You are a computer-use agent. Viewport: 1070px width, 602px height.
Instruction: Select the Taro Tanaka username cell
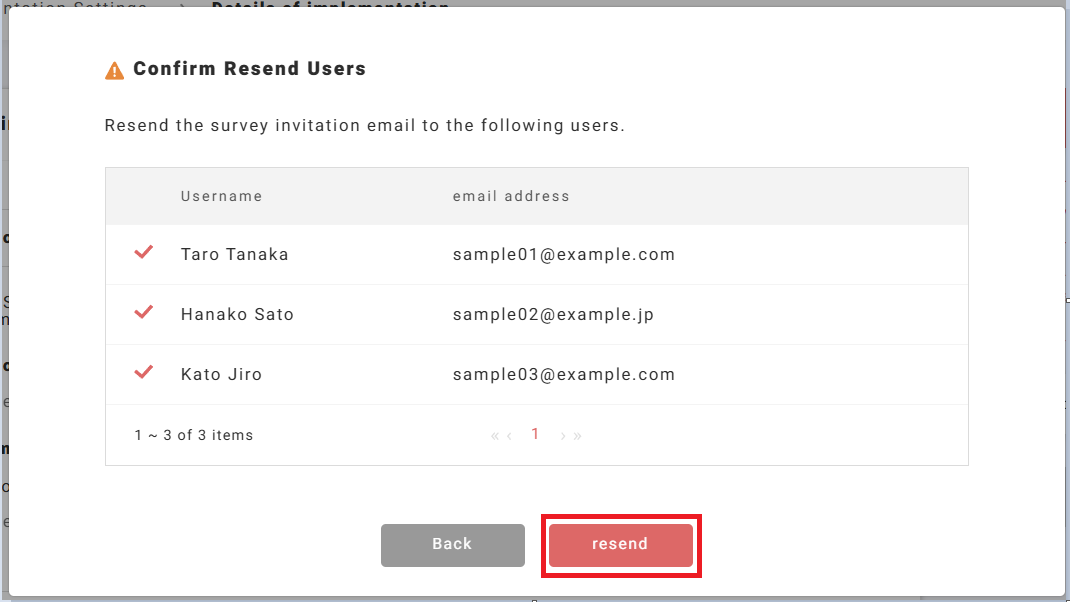pos(235,255)
